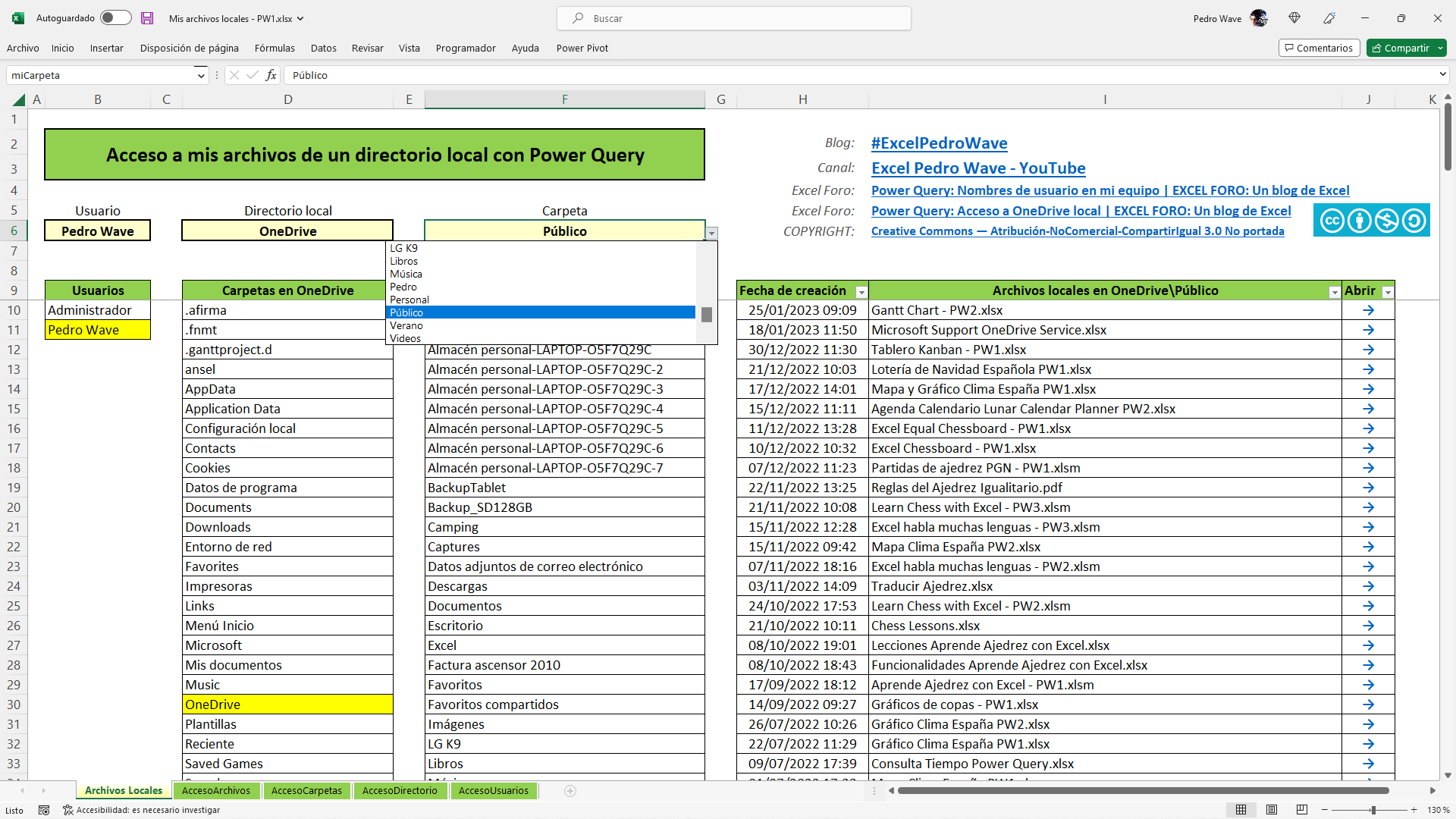The width and height of the screenshot is (1456, 819).
Task: Click the dropdown list scrollbar thumb
Action: tap(707, 314)
